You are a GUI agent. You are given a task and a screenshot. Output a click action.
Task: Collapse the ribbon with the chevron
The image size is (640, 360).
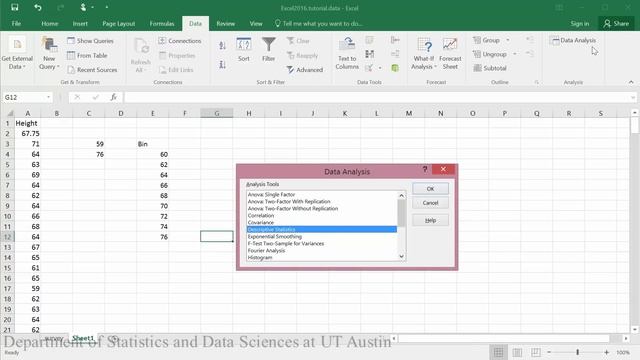pos(631,82)
